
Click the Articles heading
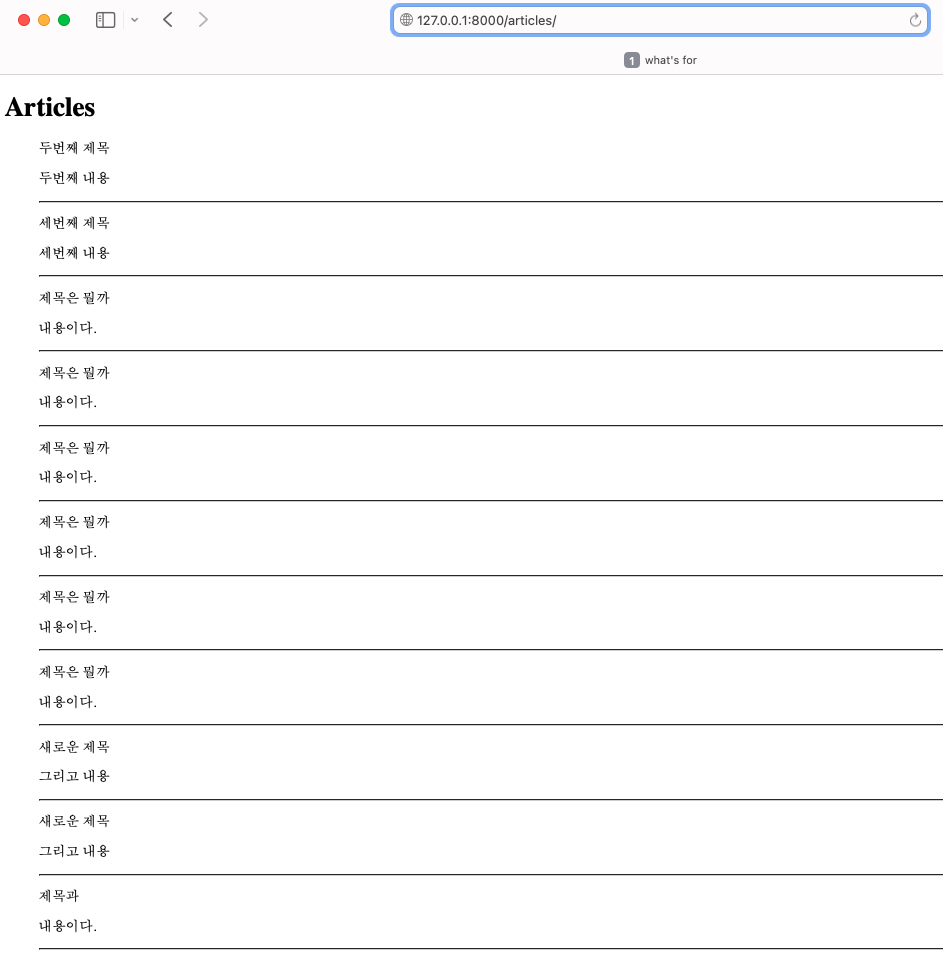click(50, 107)
